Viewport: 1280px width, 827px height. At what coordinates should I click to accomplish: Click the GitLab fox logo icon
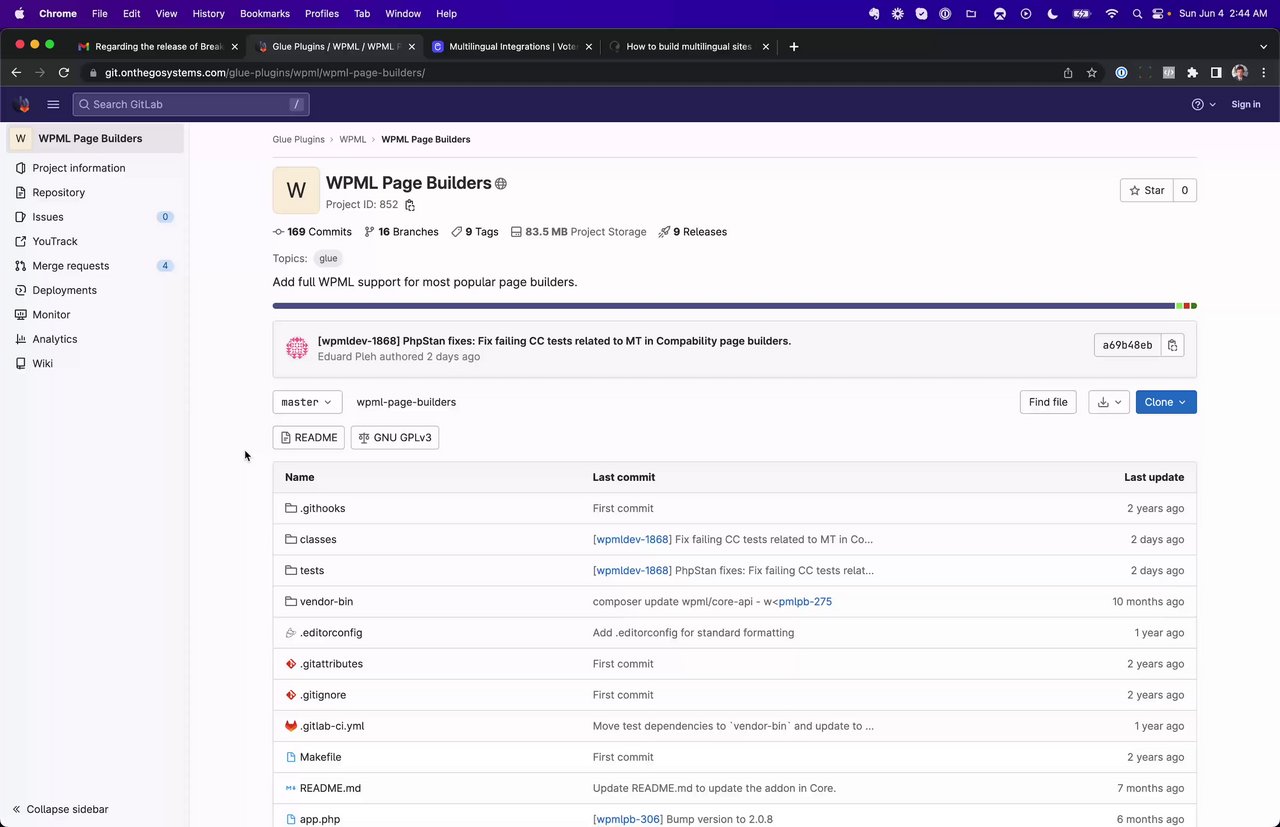tap(22, 104)
